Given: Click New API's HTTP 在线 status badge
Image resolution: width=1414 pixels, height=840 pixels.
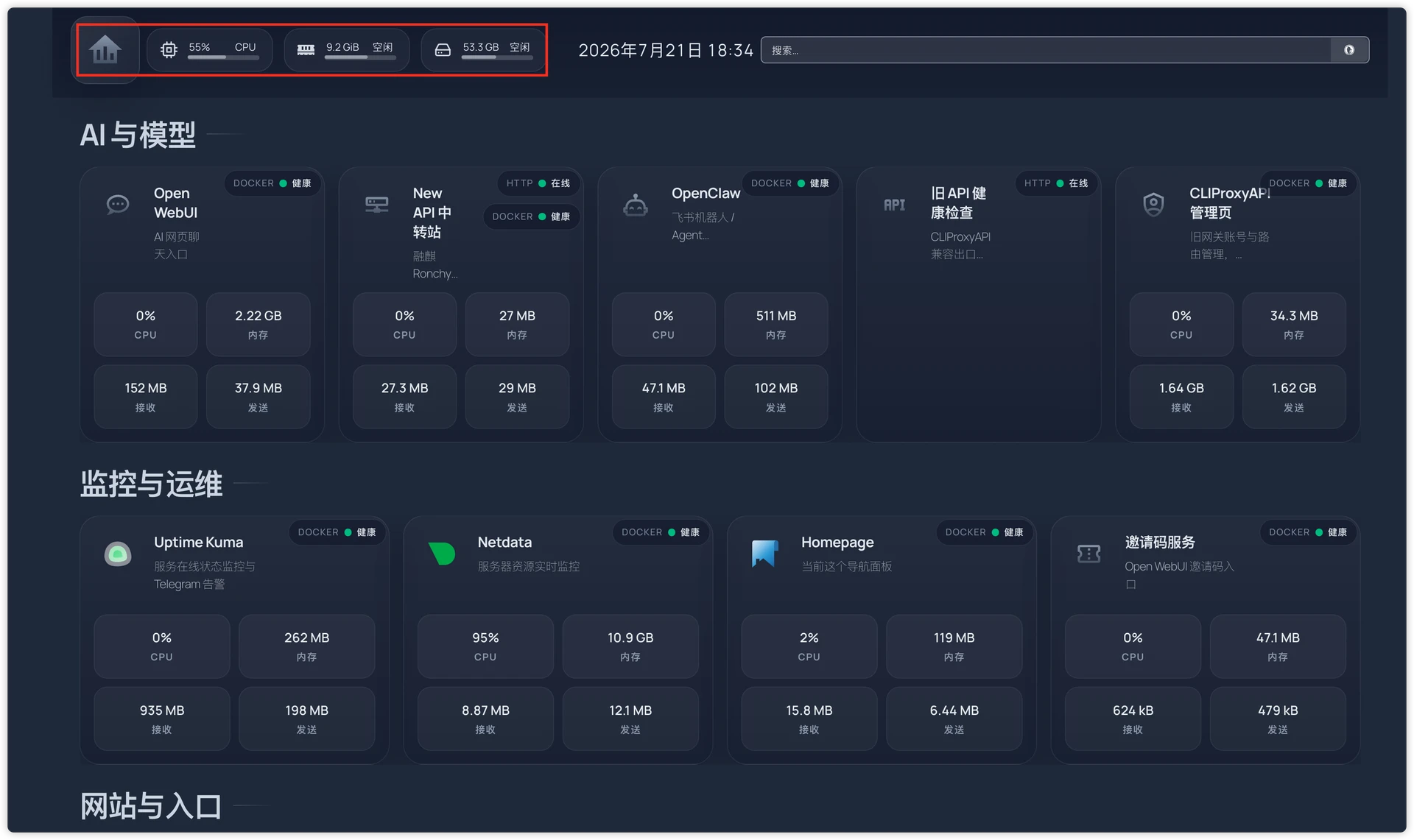Looking at the screenshot, I should click(538, 183).
